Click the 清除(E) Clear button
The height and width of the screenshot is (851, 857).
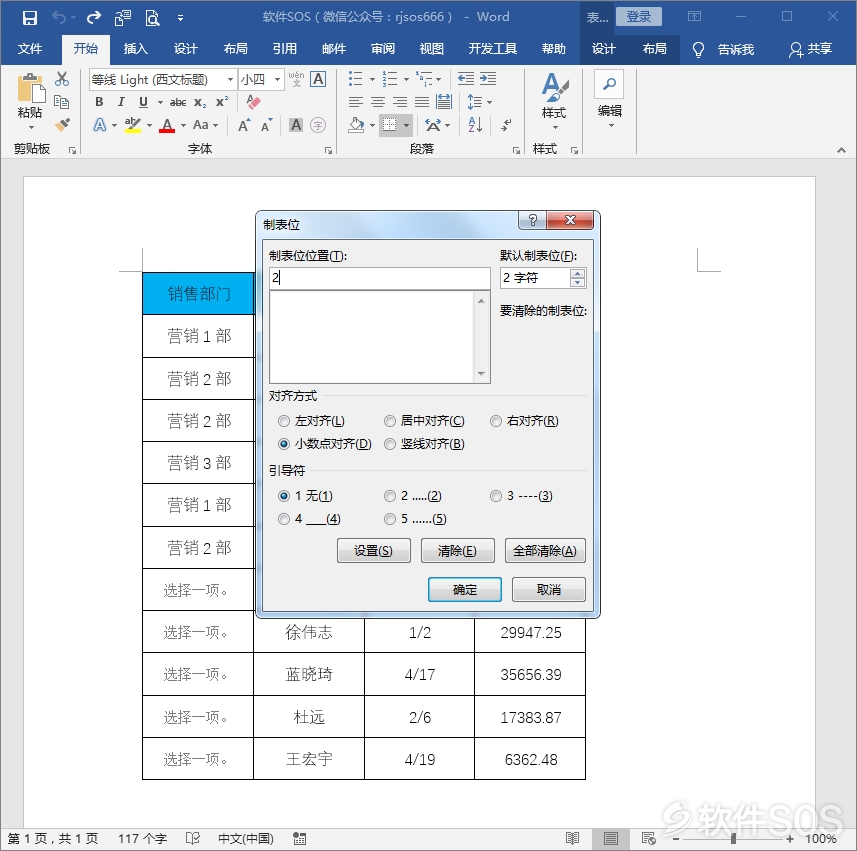(x=457, y=550)
